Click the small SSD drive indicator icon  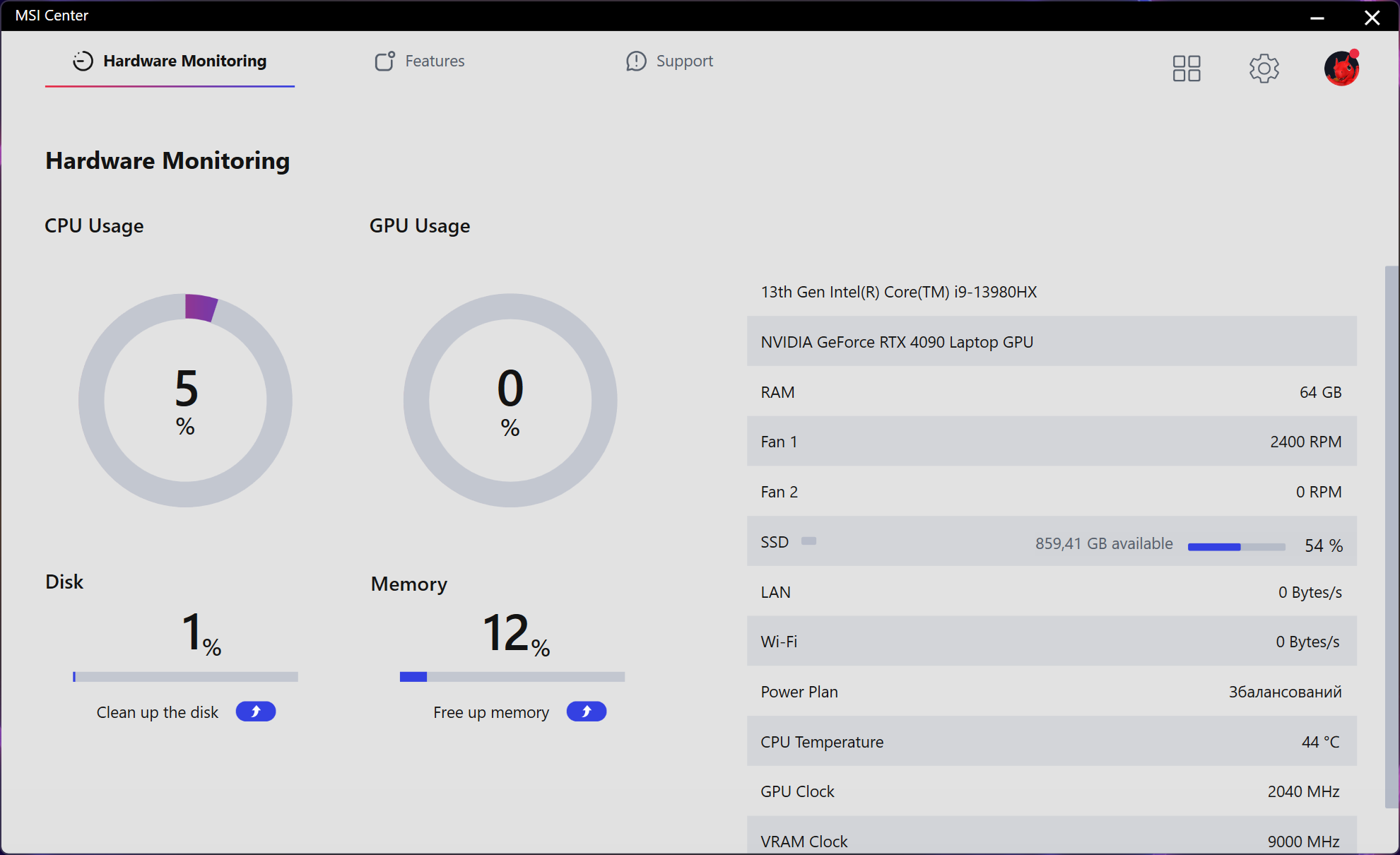808,541
